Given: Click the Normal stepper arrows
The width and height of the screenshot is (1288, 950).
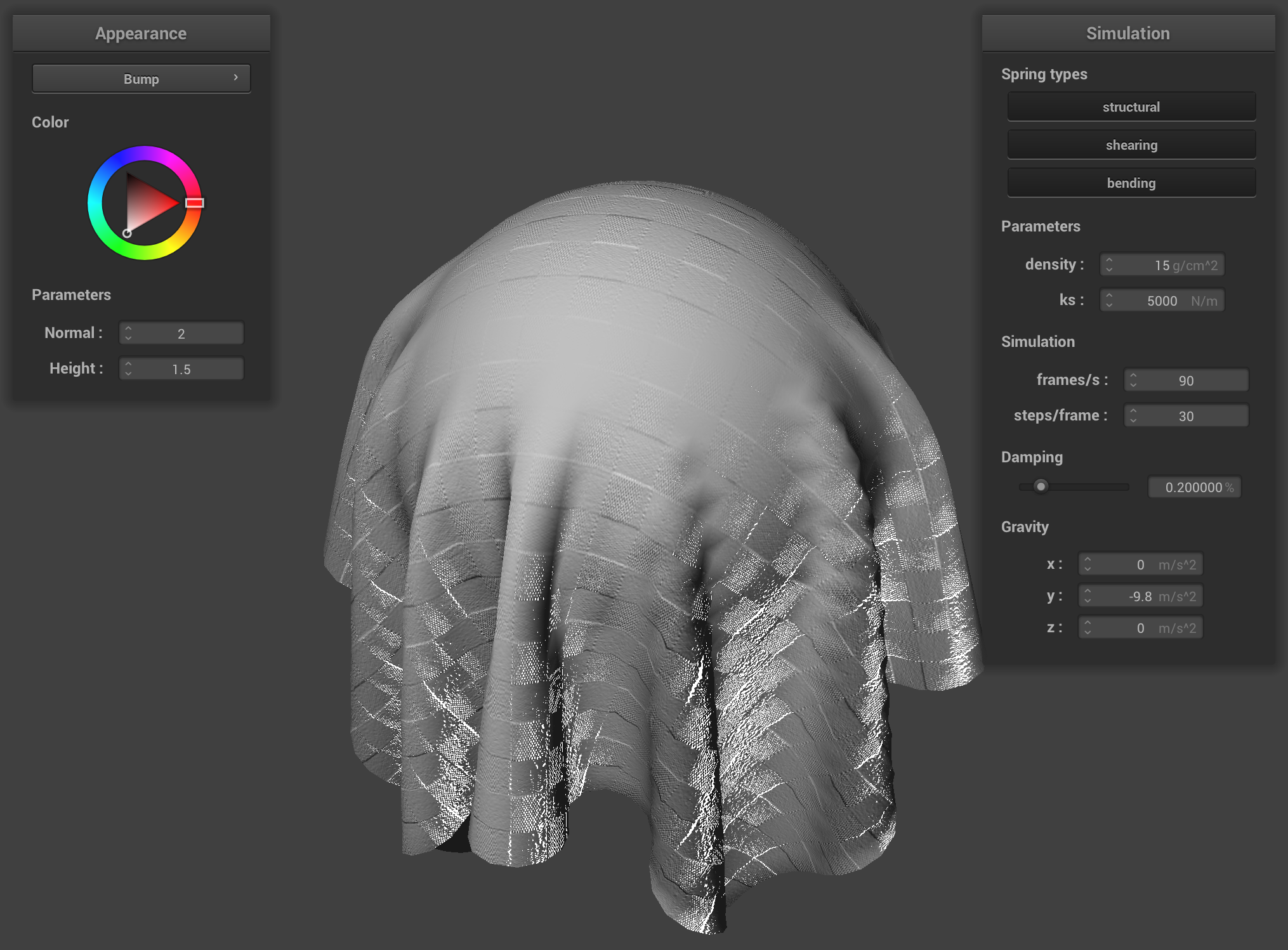Looking at the screenshot, I should [128, 333].
